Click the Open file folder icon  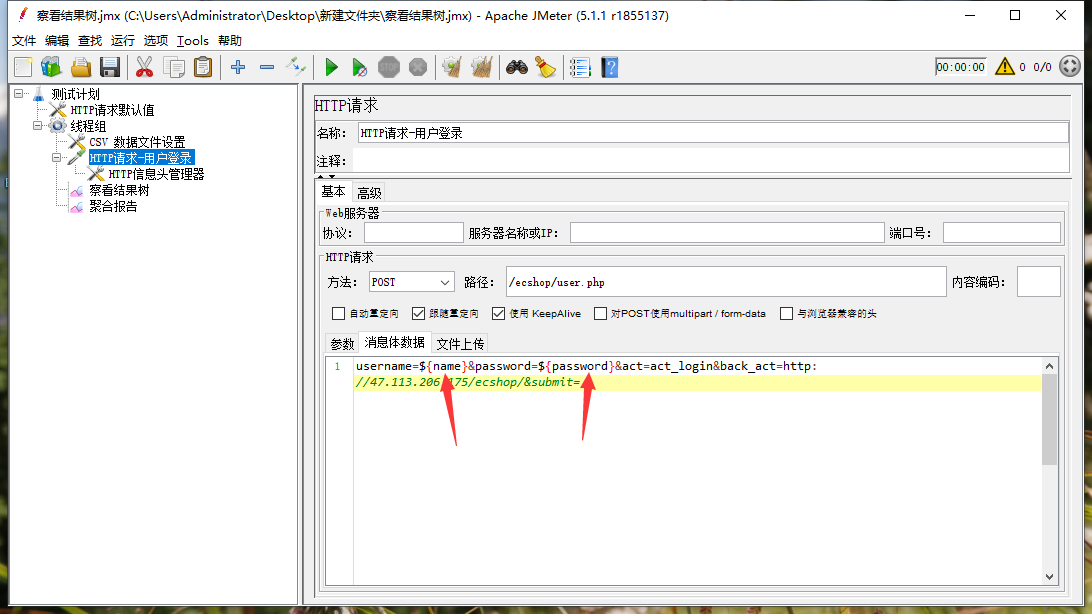point(81,68)
